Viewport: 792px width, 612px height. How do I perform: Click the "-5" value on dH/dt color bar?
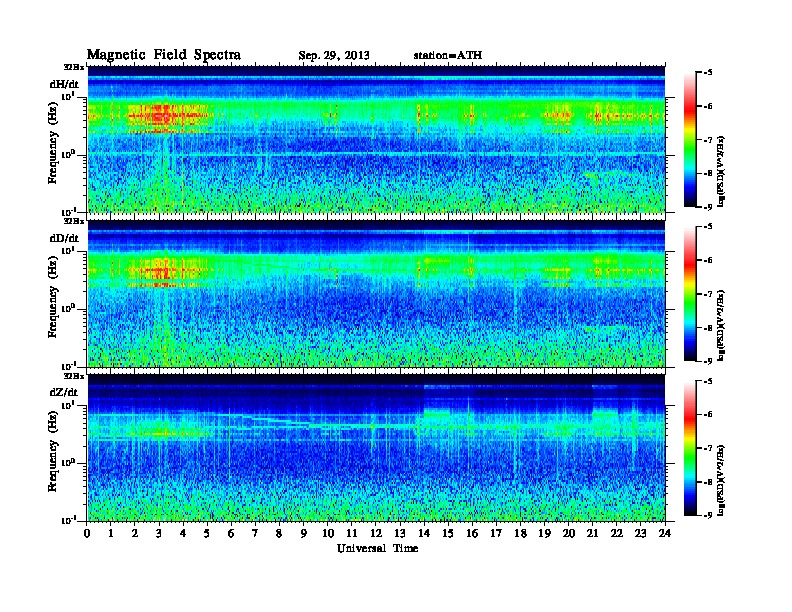point(707,73)
